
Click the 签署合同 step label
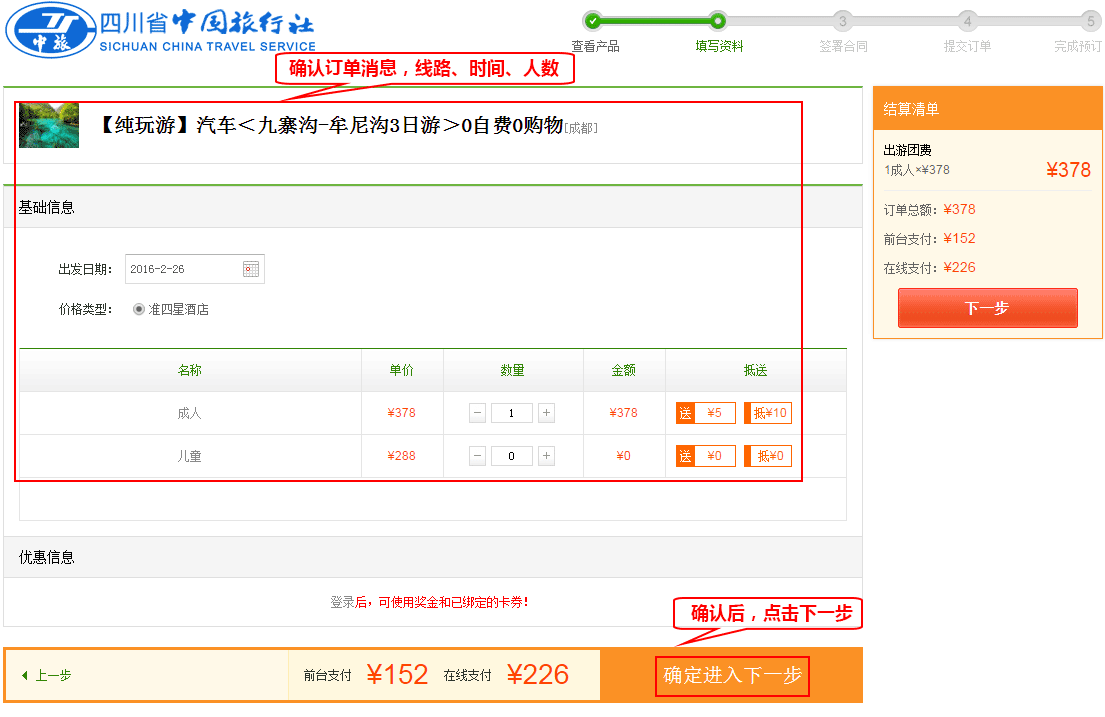click(843, 46)
